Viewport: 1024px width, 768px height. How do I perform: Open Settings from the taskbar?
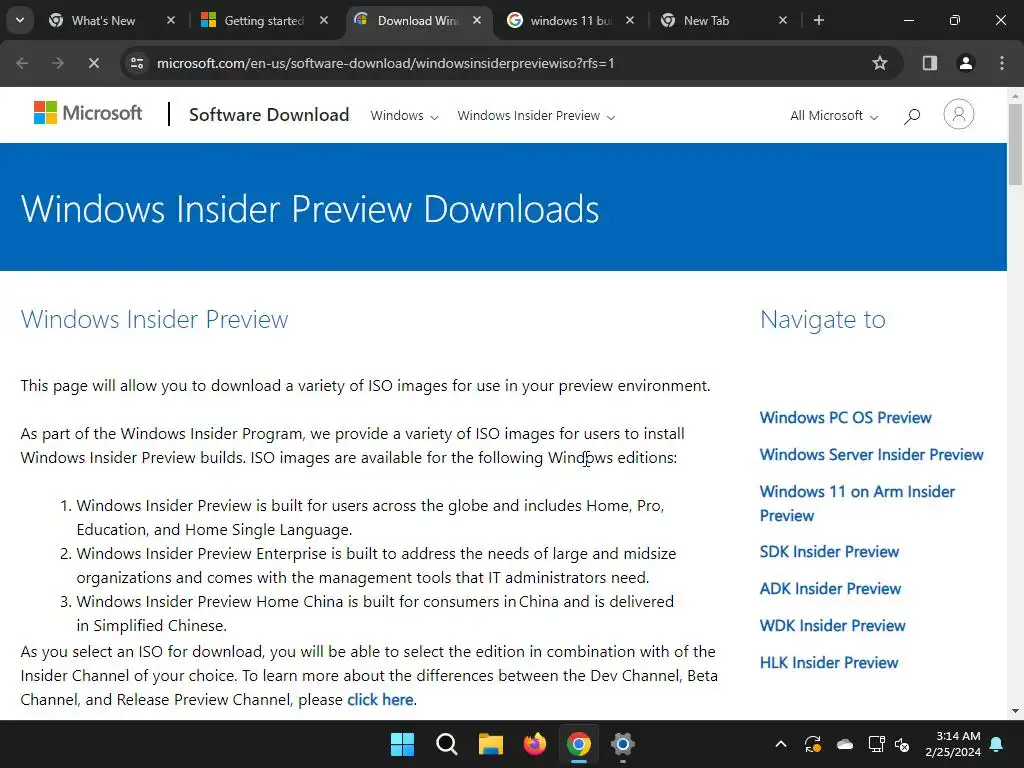click(623, 744)
